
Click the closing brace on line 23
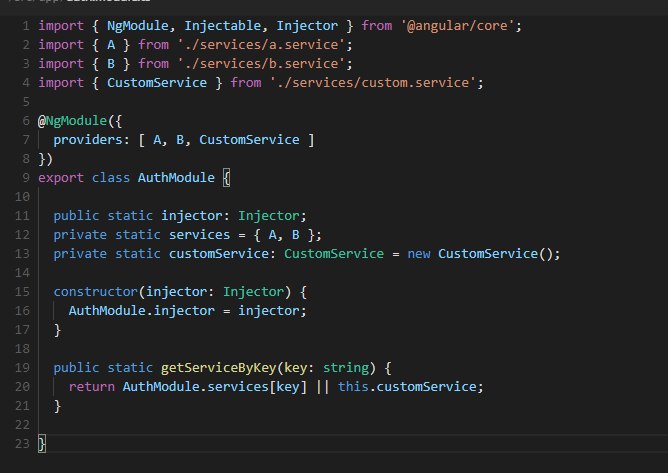point(42,444)
